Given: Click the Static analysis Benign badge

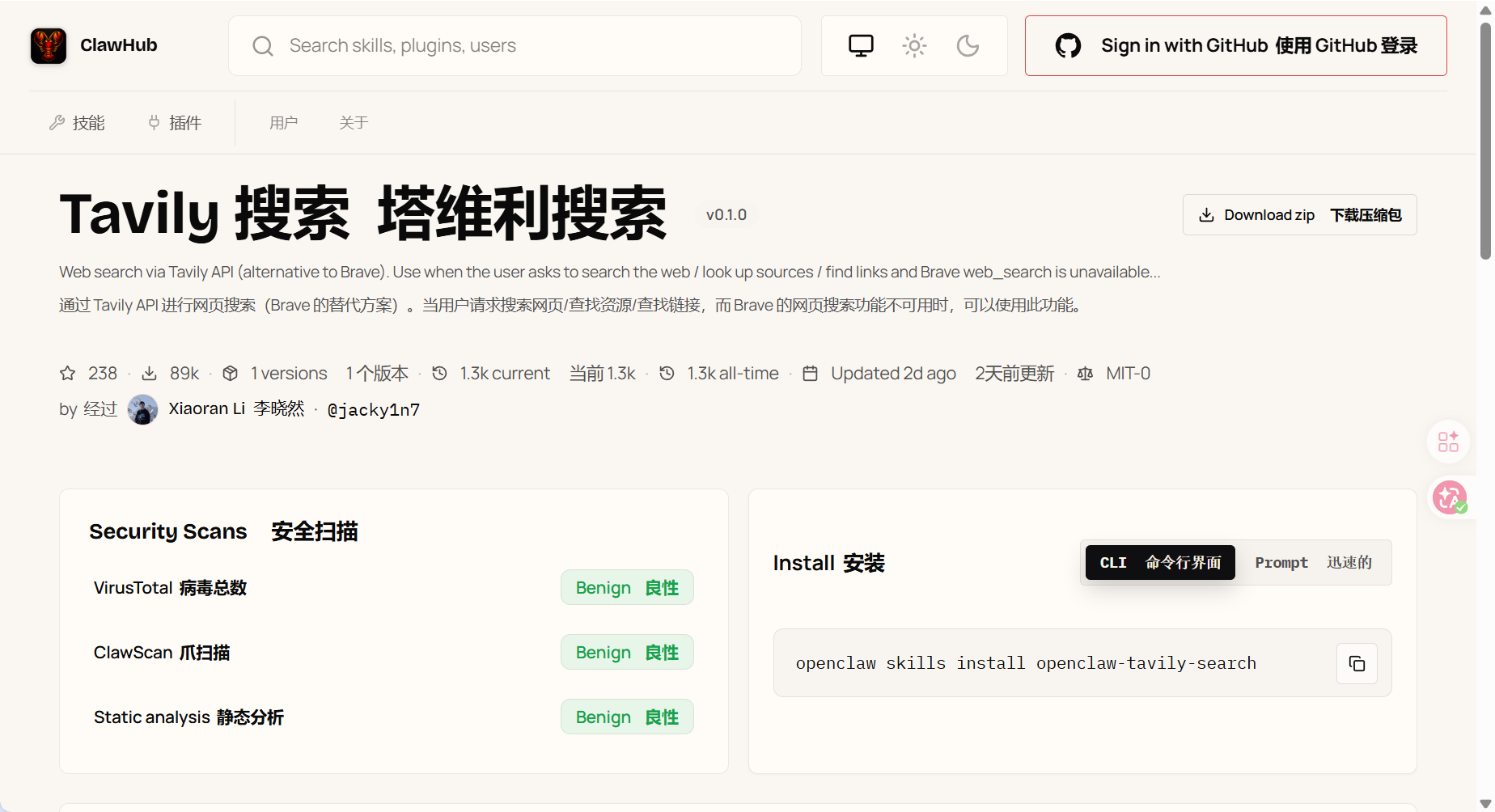Looking at the screenshot, I should (627, 717).
